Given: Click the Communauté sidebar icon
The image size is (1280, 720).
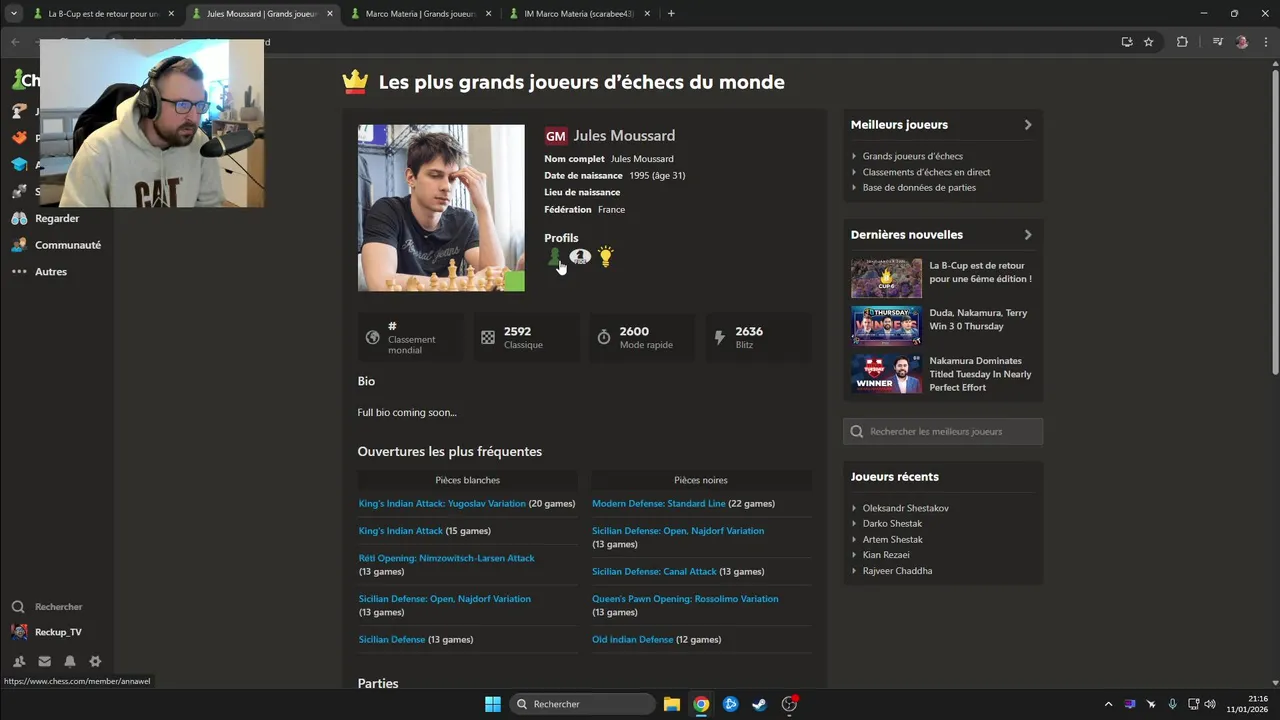Looking at the screenshot, I should (x=19, y=245).
